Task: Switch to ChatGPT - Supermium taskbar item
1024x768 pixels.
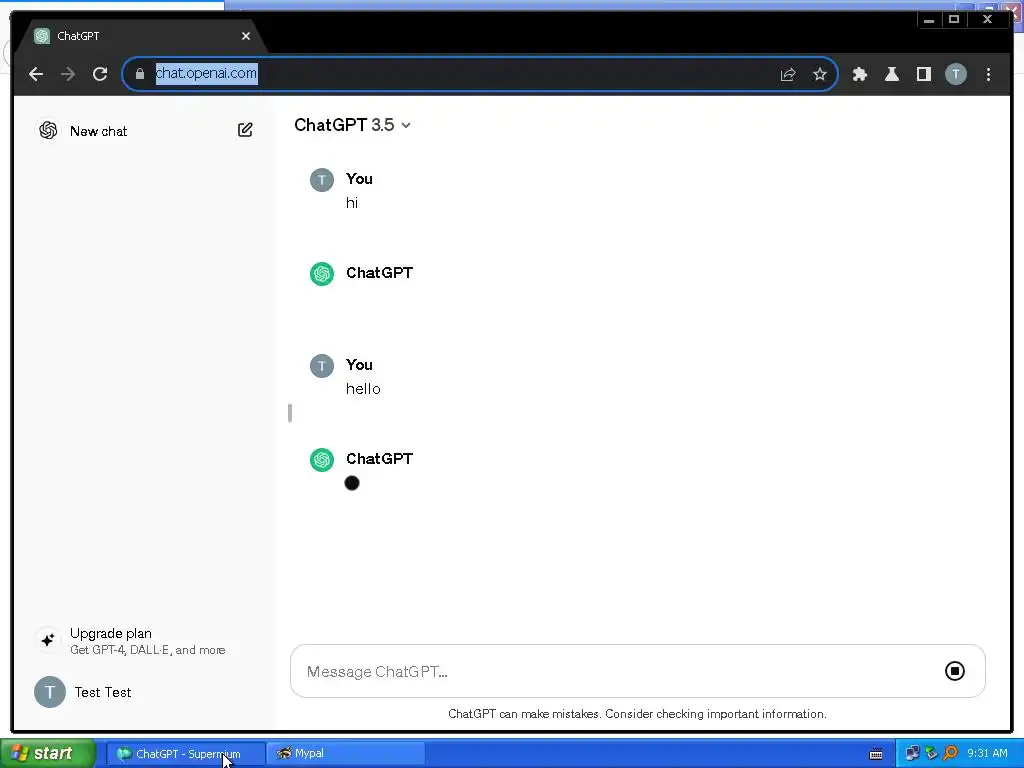Action: tap(186, 754)
